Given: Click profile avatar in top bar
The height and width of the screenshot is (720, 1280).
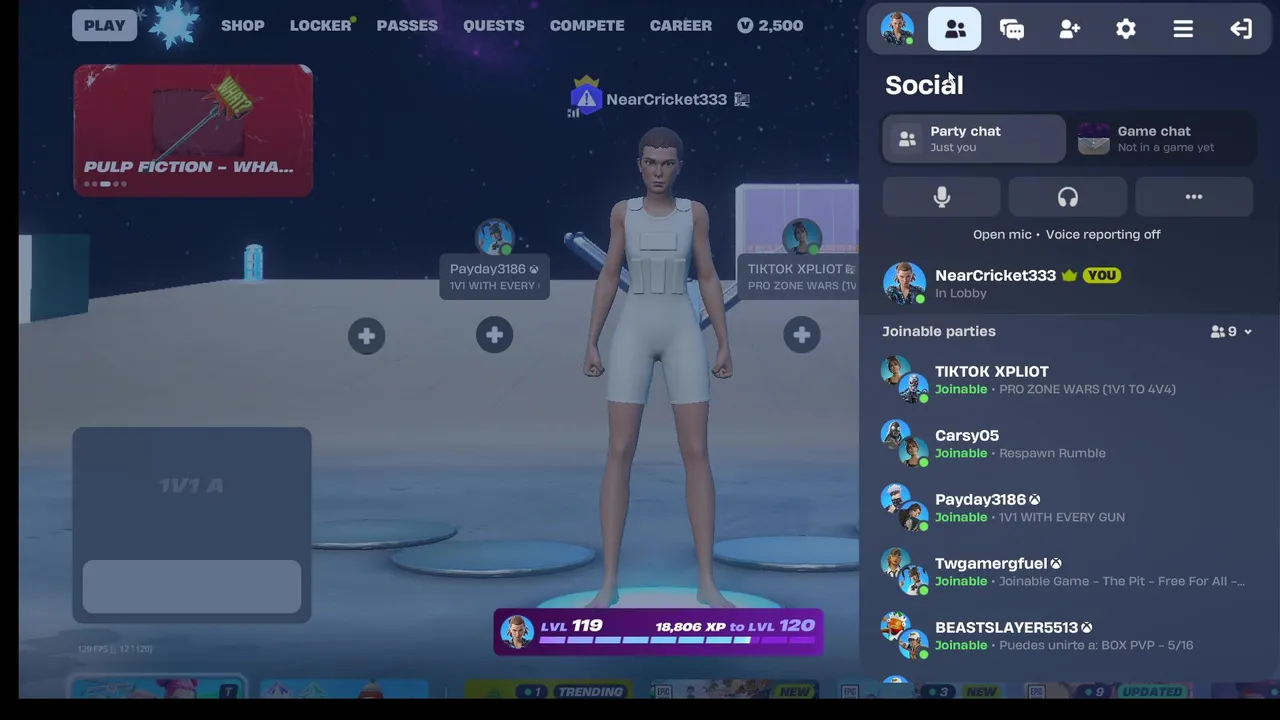Looking at the screenshot, I should (x=897, y=29).
